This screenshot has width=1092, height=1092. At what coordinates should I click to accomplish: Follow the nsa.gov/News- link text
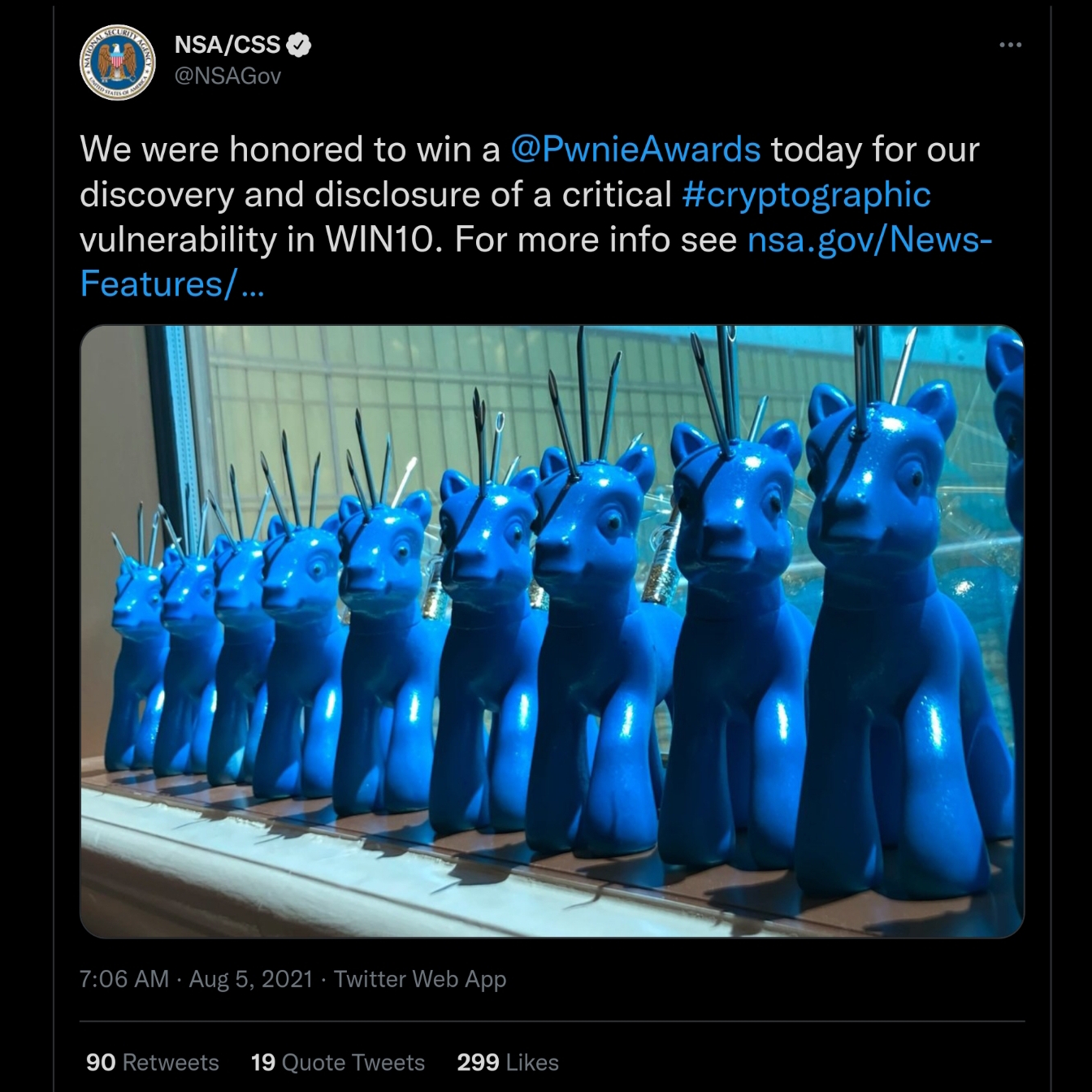(869, 240)
